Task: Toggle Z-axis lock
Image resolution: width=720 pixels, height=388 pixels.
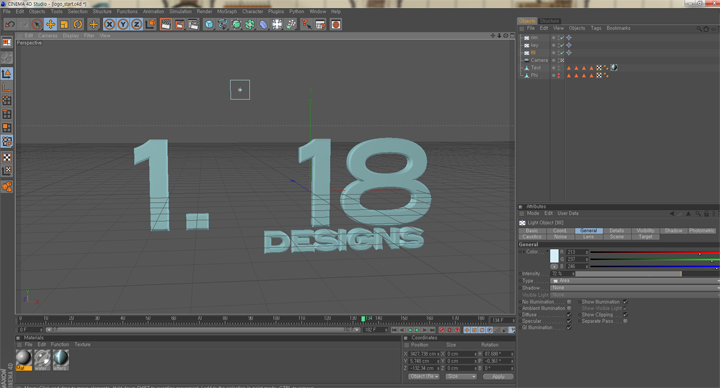Action: coord(137,24)
